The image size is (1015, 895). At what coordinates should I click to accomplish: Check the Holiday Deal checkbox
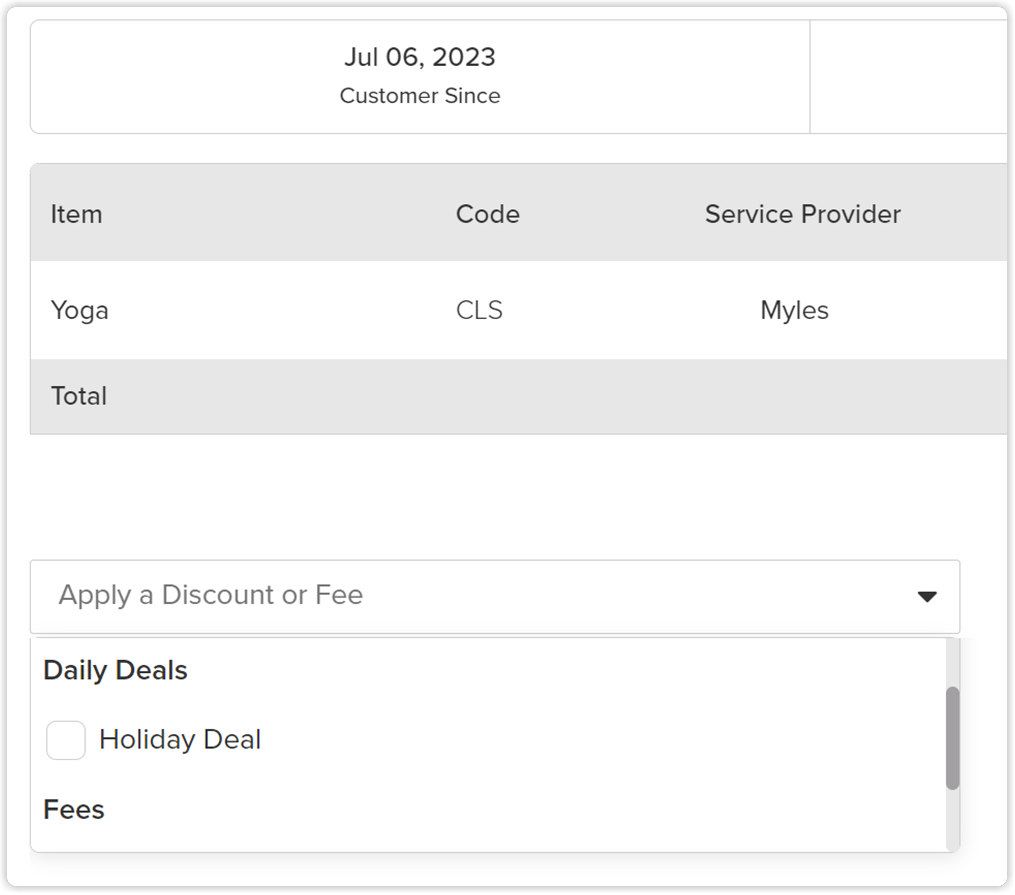(x=66, y=741)
